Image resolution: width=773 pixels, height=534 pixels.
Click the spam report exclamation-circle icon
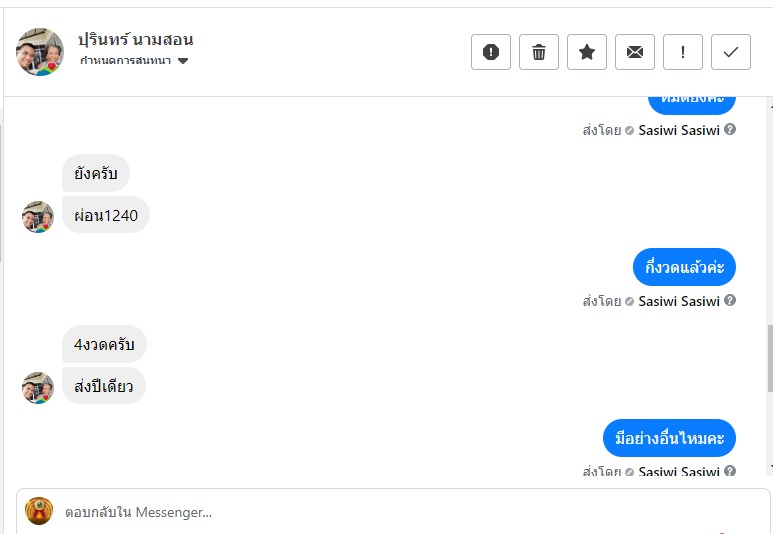491,52
